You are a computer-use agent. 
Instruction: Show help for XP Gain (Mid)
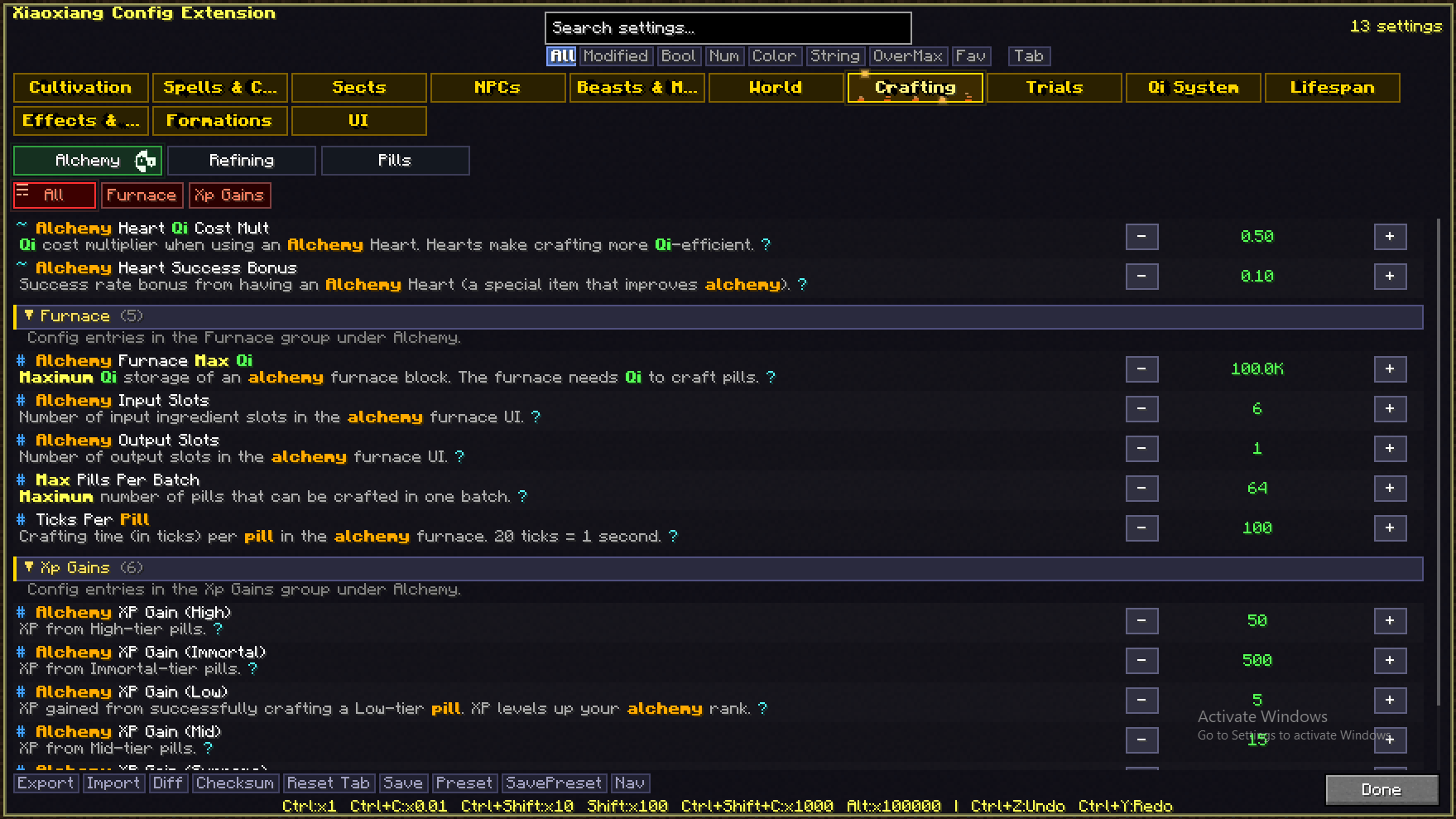pos(208,749)
